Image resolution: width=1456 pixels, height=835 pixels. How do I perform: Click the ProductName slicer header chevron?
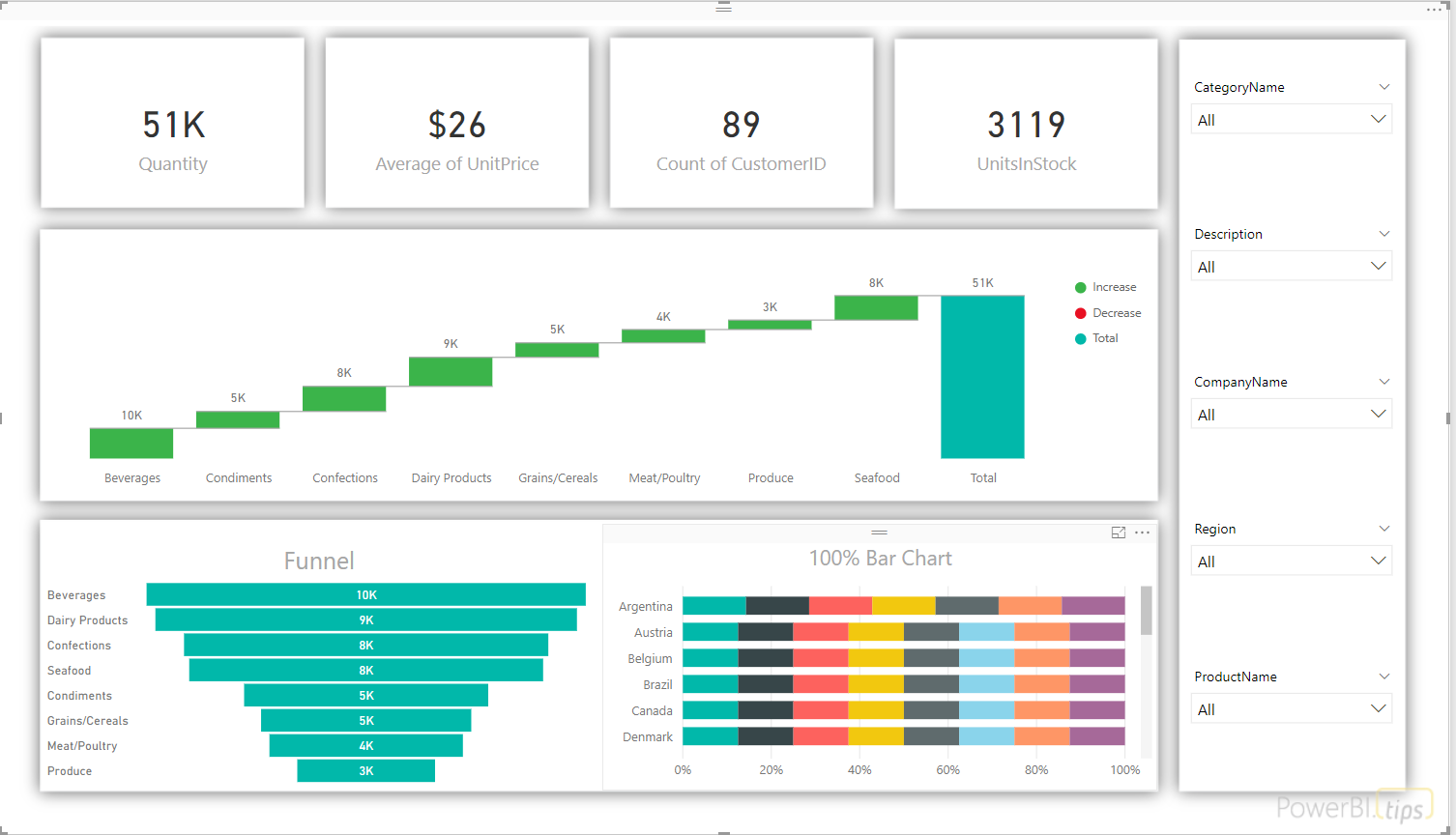pyautogui.click(x=1383, y=677)
